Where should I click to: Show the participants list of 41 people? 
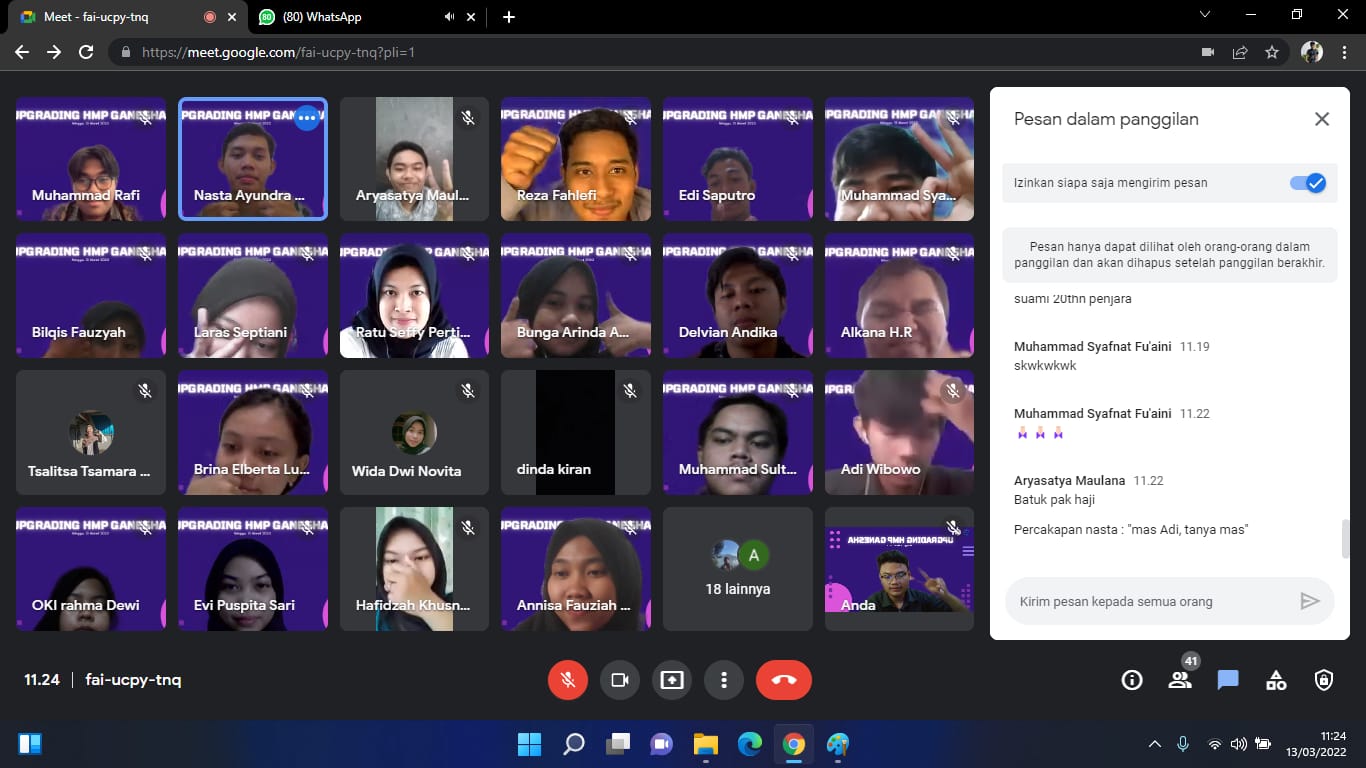pos(1180,680)
